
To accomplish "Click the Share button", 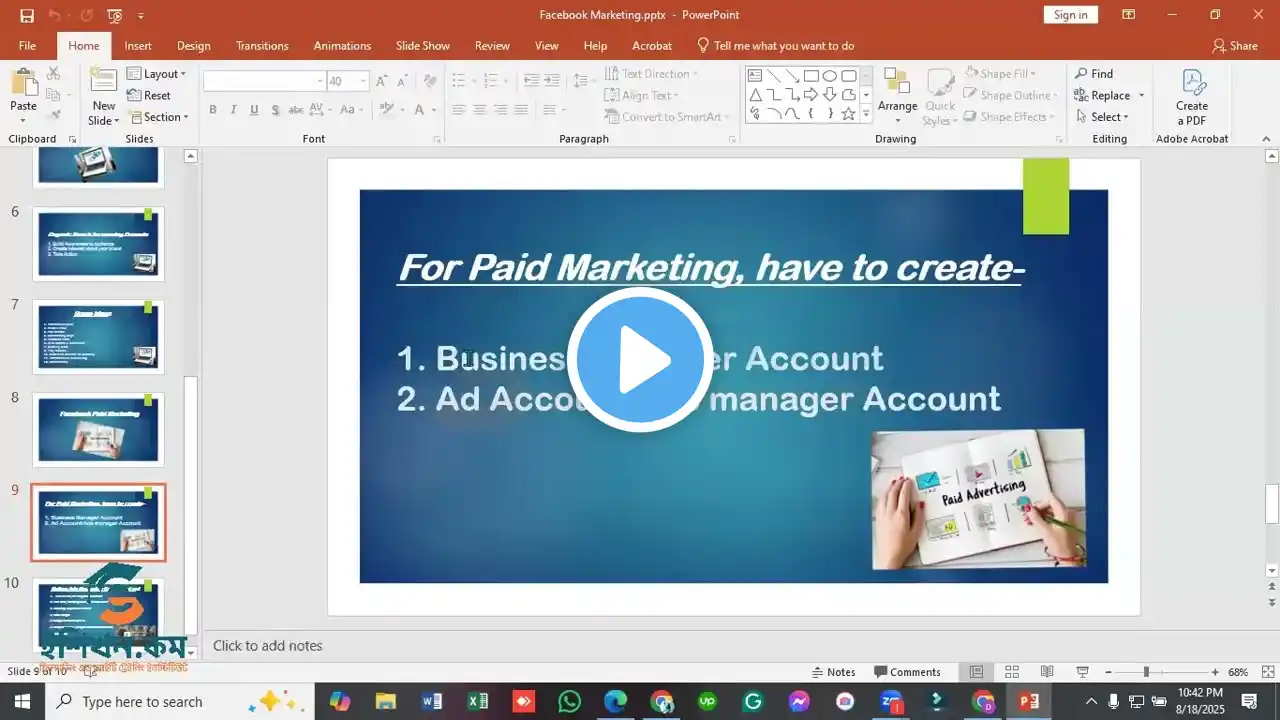I will tap(1235, 46).
